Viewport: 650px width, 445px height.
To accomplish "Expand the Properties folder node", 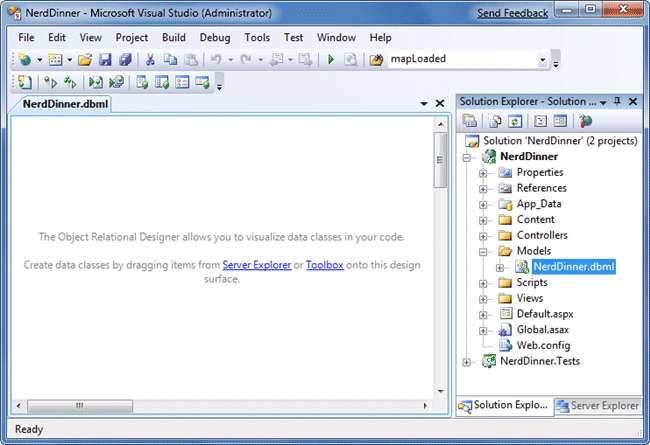I will (483, 173).
